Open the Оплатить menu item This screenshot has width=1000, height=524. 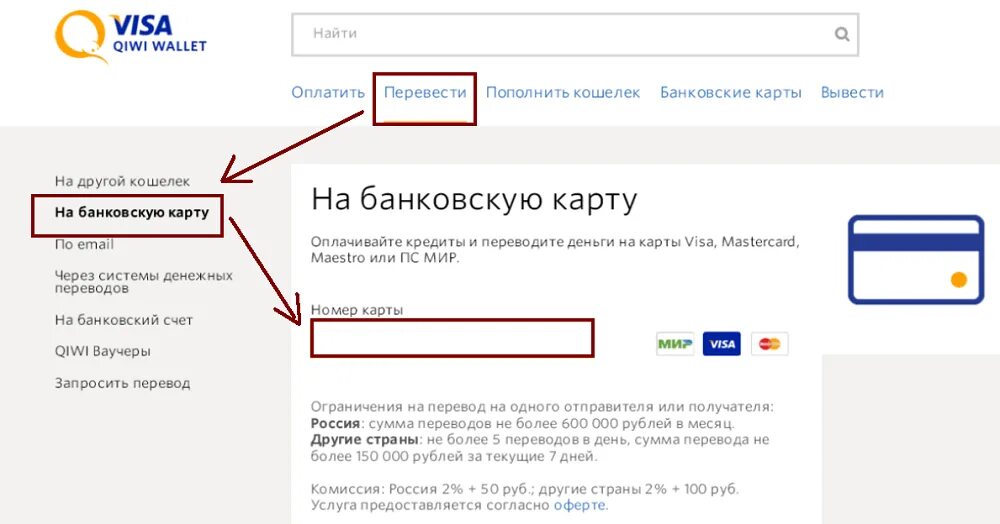click(328, 93)
